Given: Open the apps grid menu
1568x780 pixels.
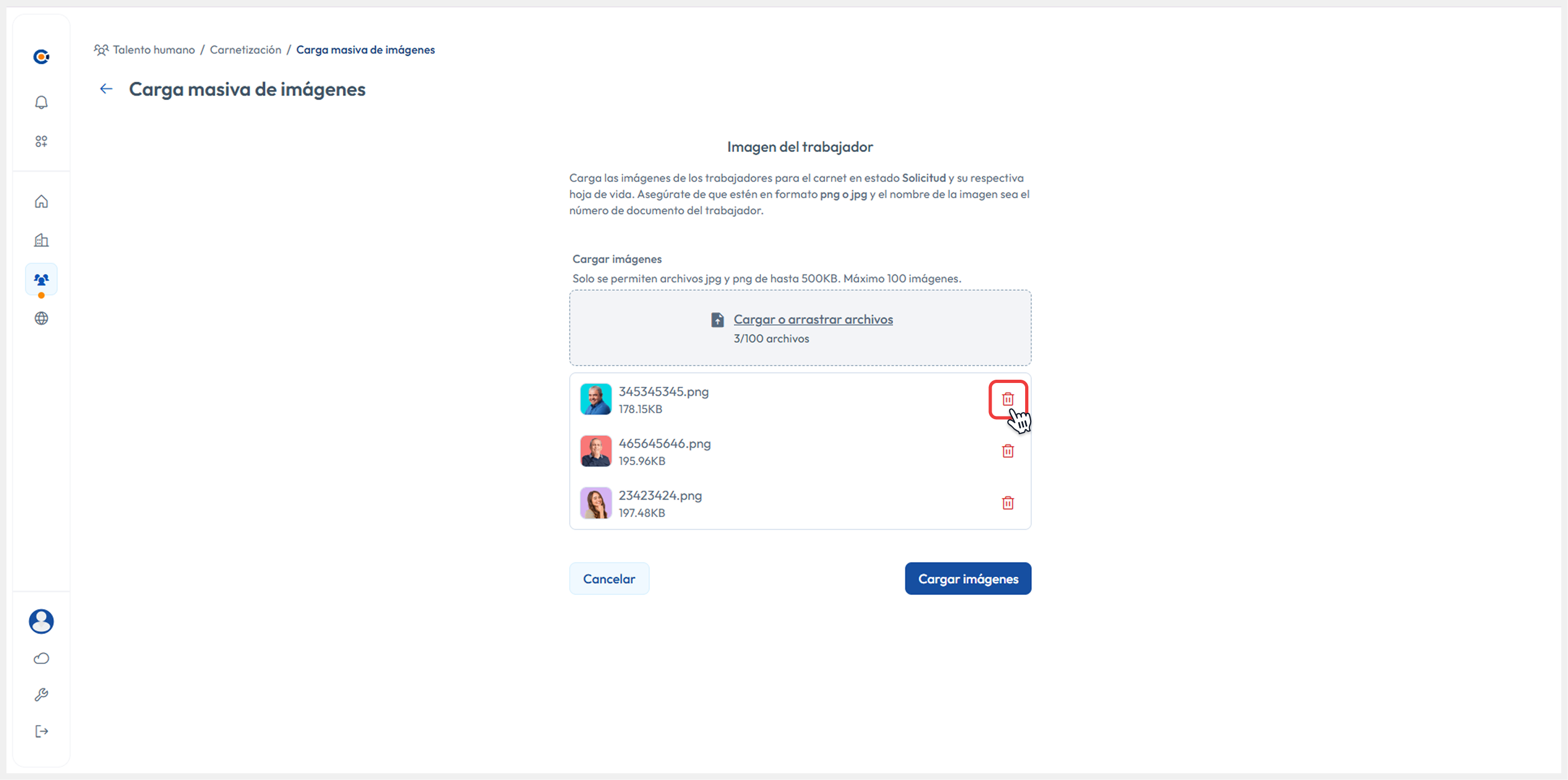Looking at the screenshot, I should pos(41,141).
